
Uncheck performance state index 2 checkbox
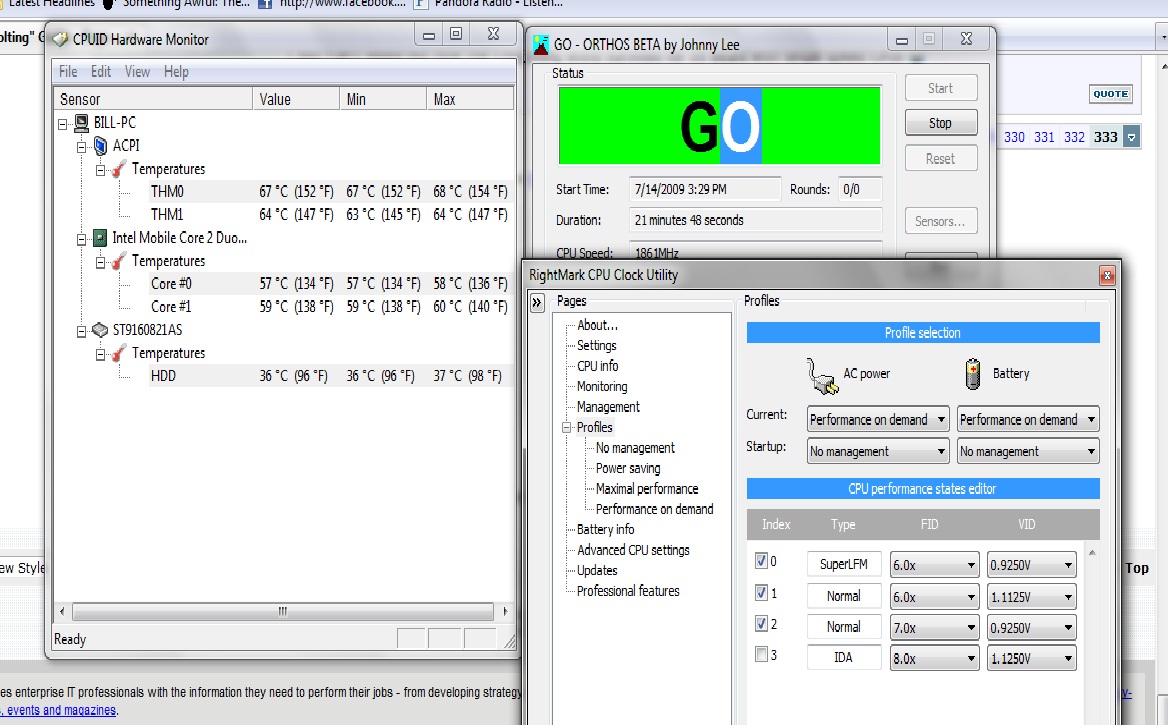pos(761,623)
